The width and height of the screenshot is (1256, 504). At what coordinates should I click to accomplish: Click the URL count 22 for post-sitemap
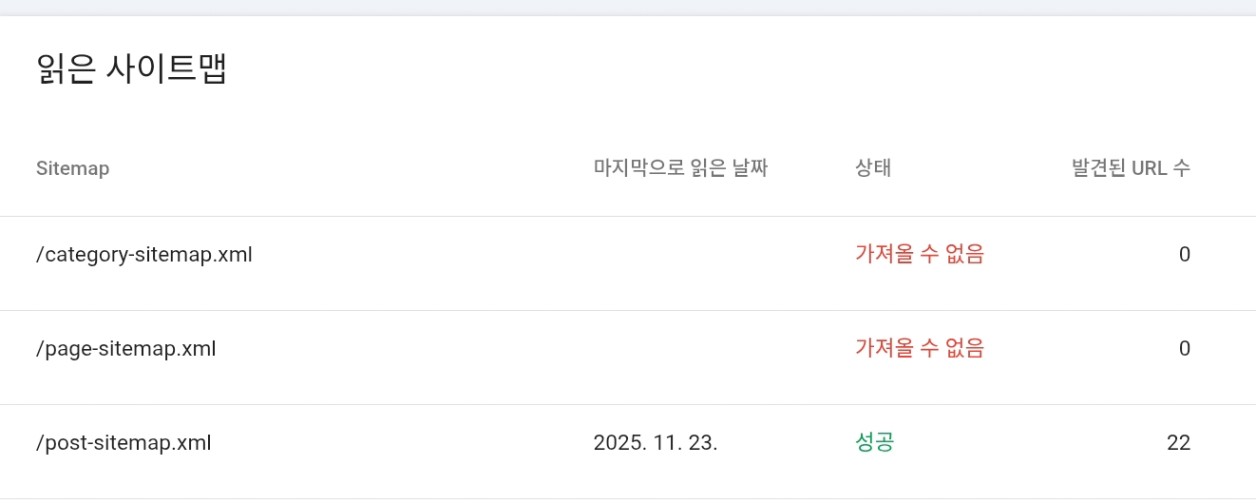tap(1178, 443)
